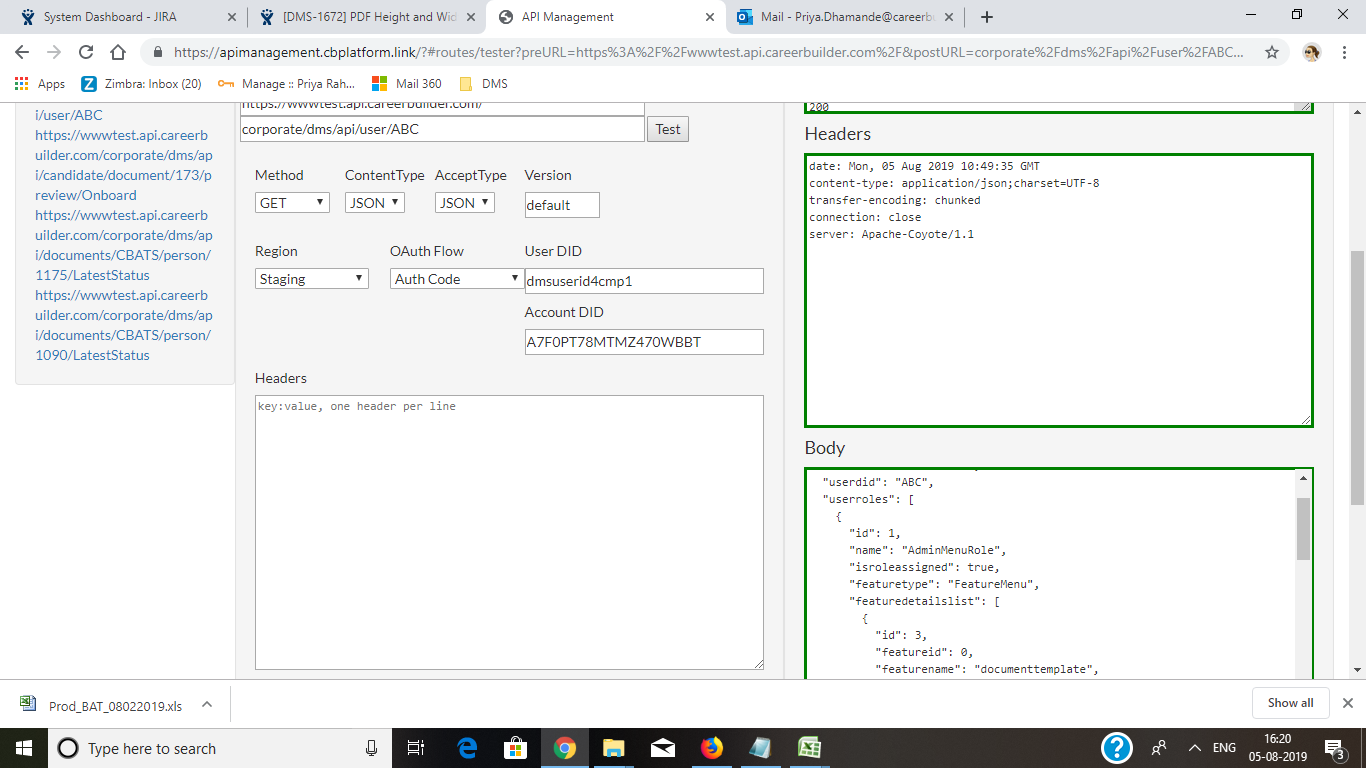Open the DMS bookmarks folder
1366x768 pixels.
[x=483, y=84]
